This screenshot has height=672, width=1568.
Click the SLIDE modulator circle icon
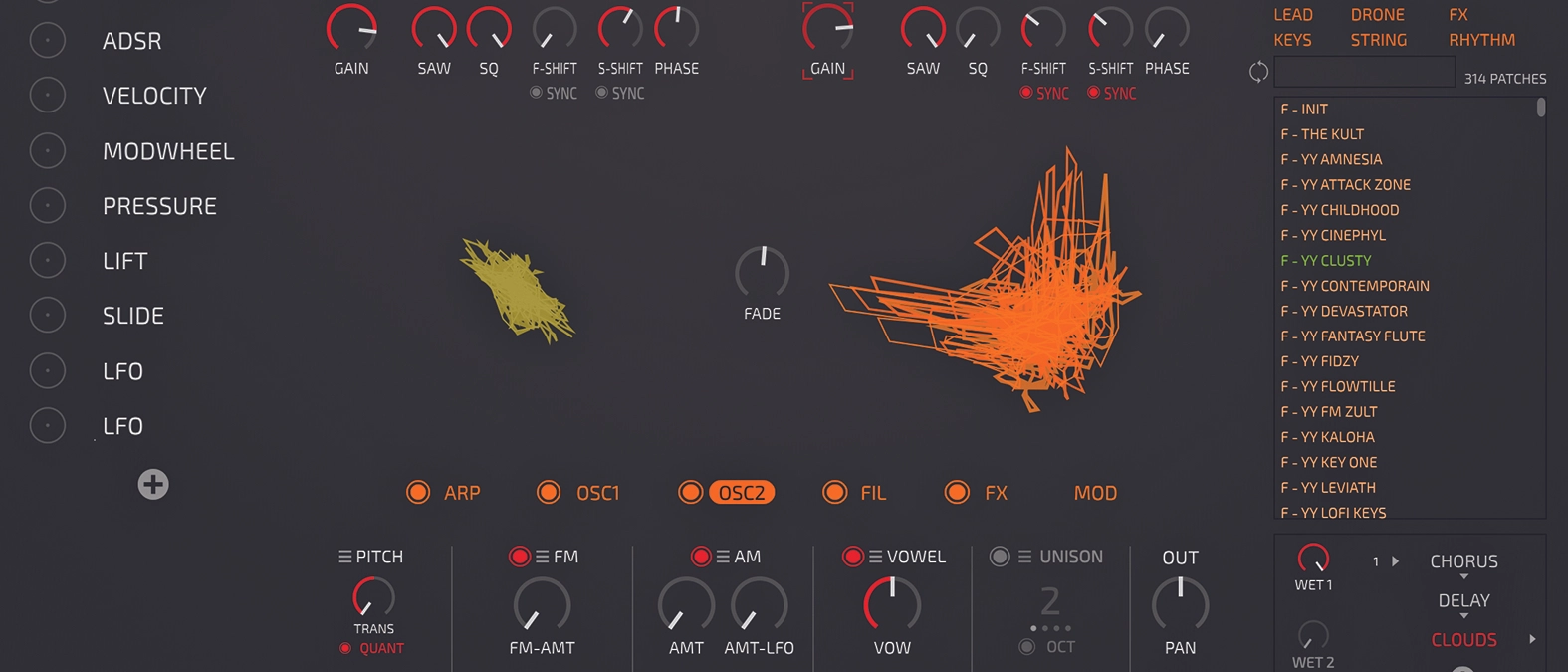coord(48,316)
